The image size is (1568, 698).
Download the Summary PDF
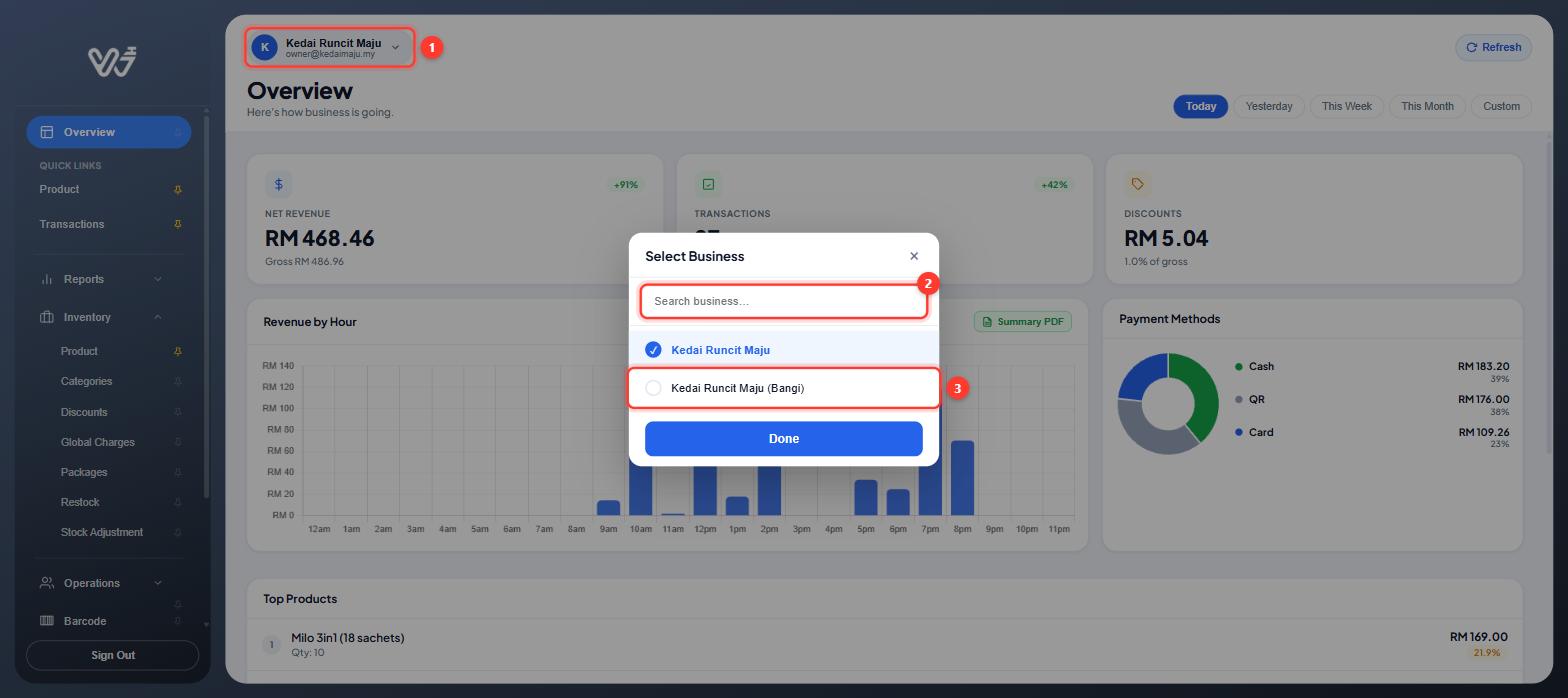pos(1023,322)
